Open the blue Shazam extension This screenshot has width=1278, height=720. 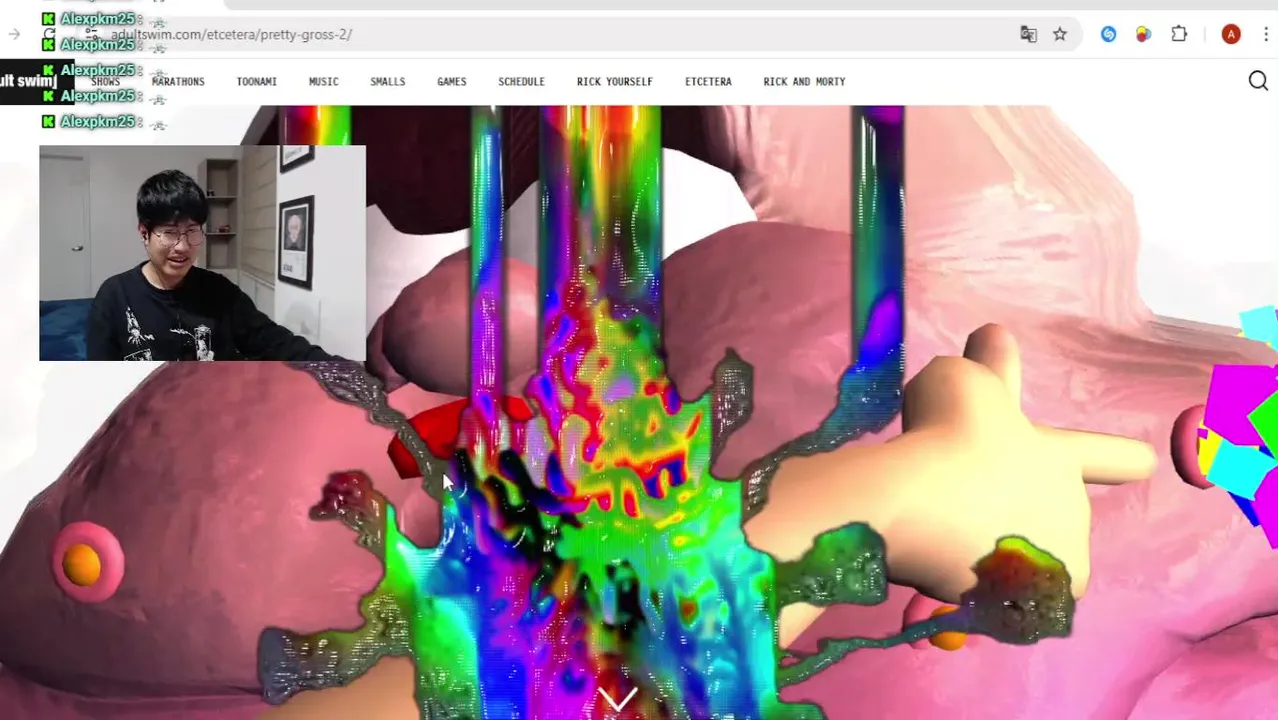point(1108,34)
